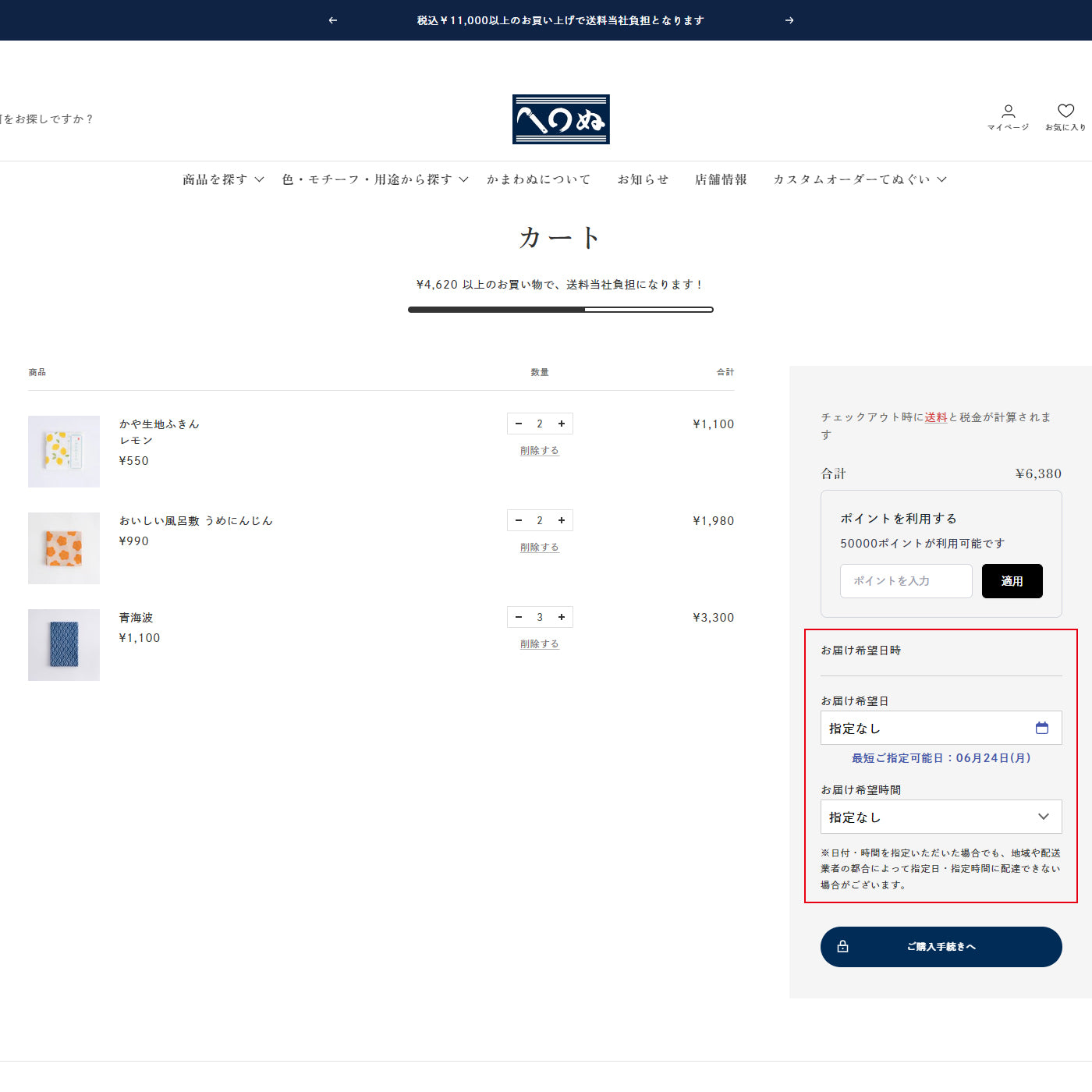Decrease quantity of かや生地ふきん レモン

pos(519,424)
